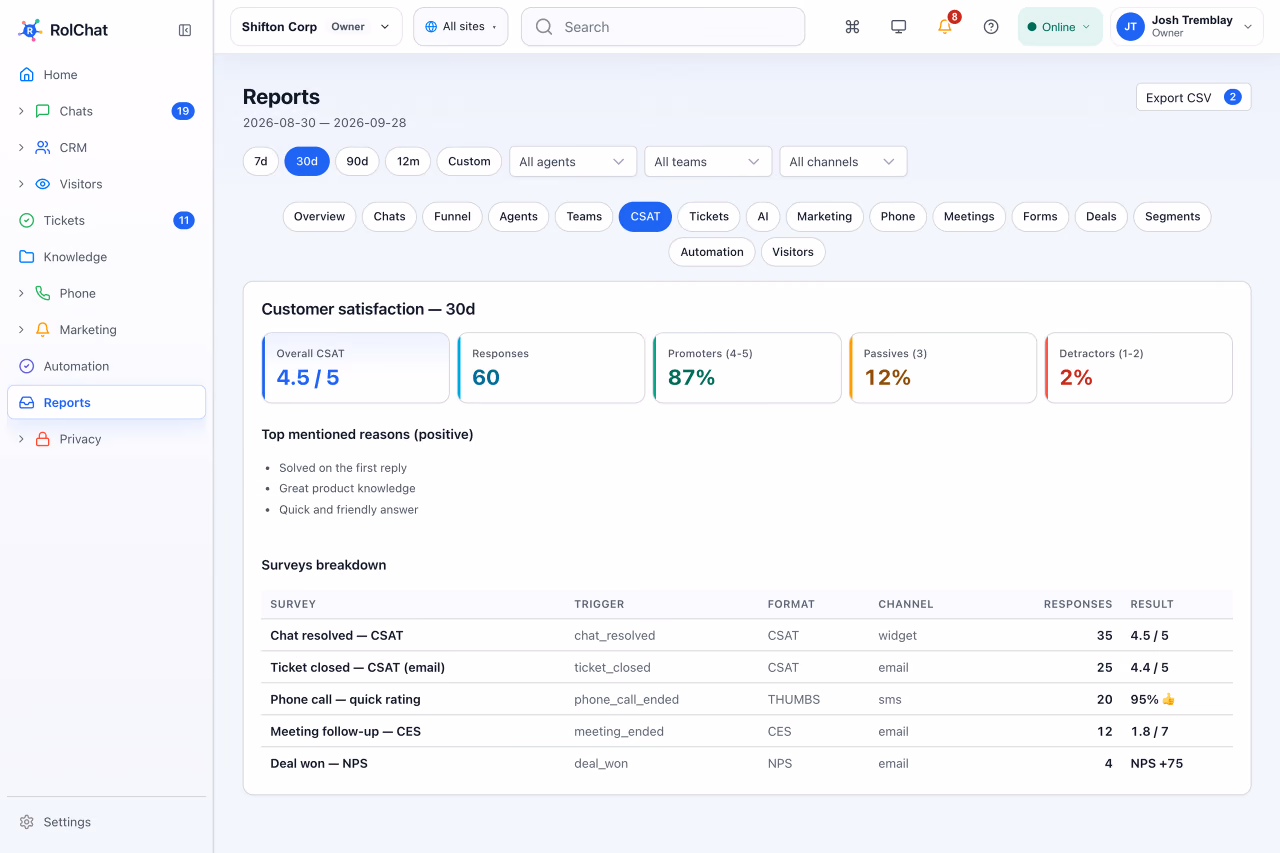Click the Search input field

click(x=663, y=27)
